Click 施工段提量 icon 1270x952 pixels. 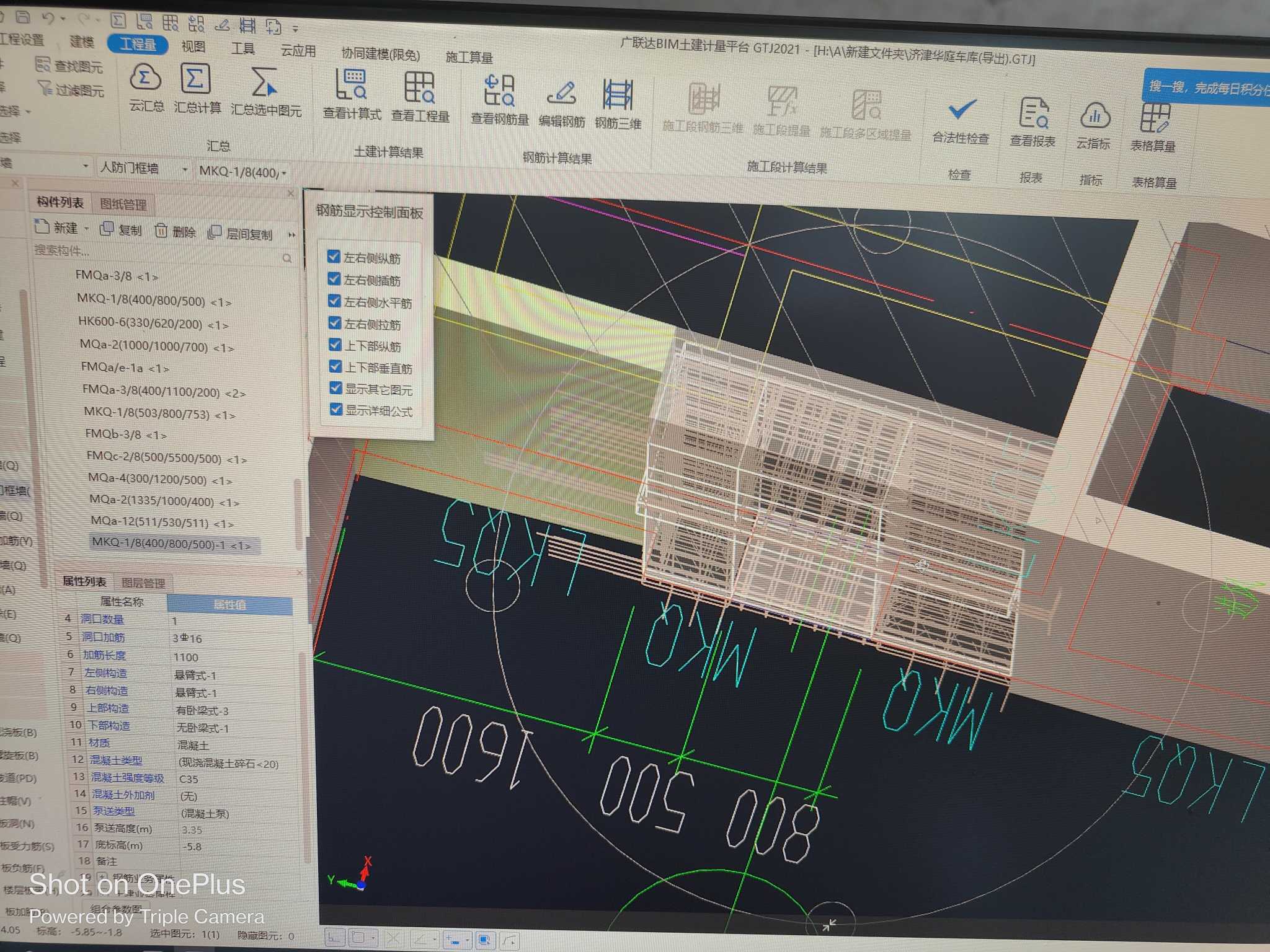pos(781,102)
